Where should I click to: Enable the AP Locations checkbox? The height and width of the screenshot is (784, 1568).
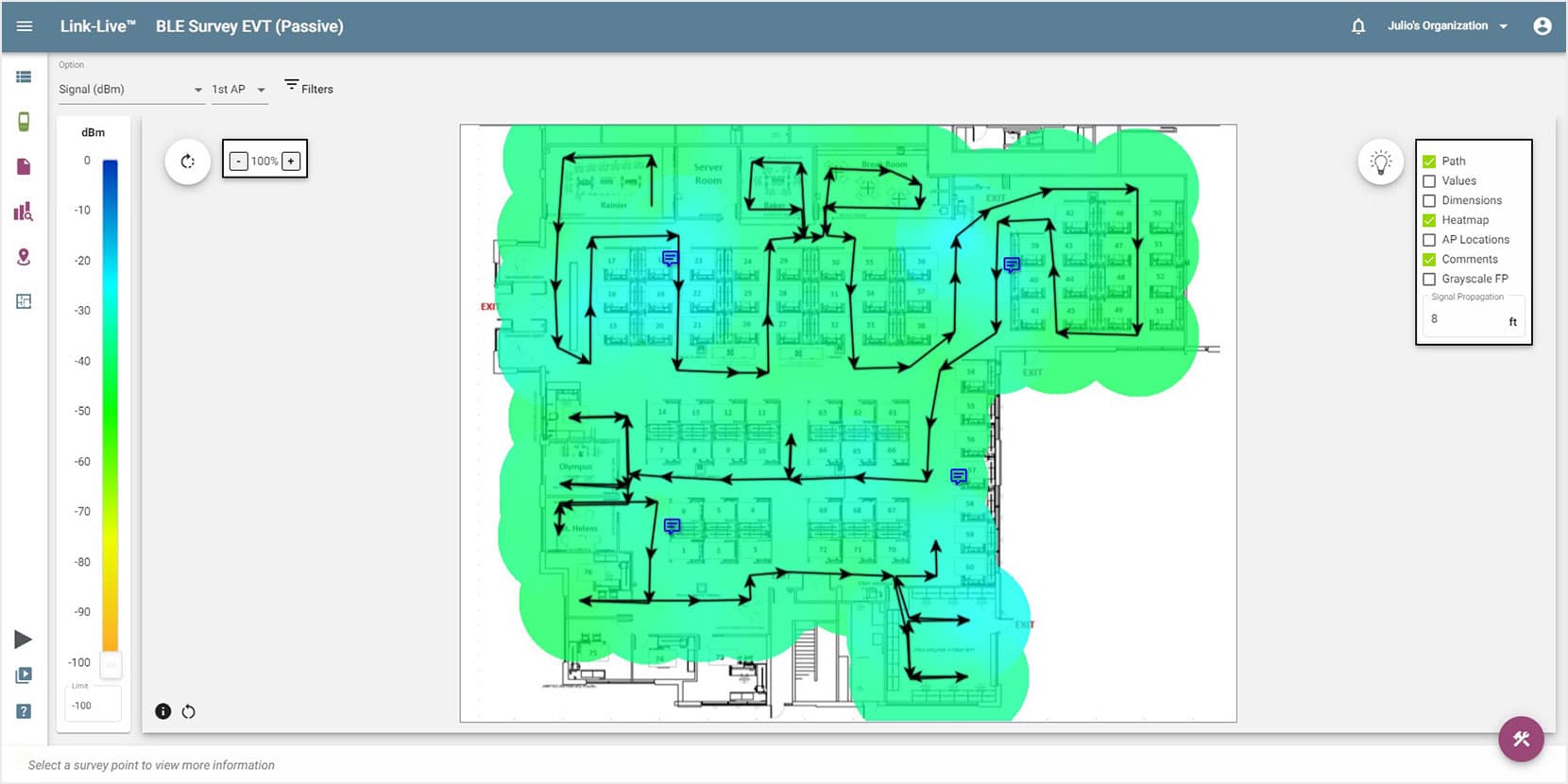(x=1429, y=240)
